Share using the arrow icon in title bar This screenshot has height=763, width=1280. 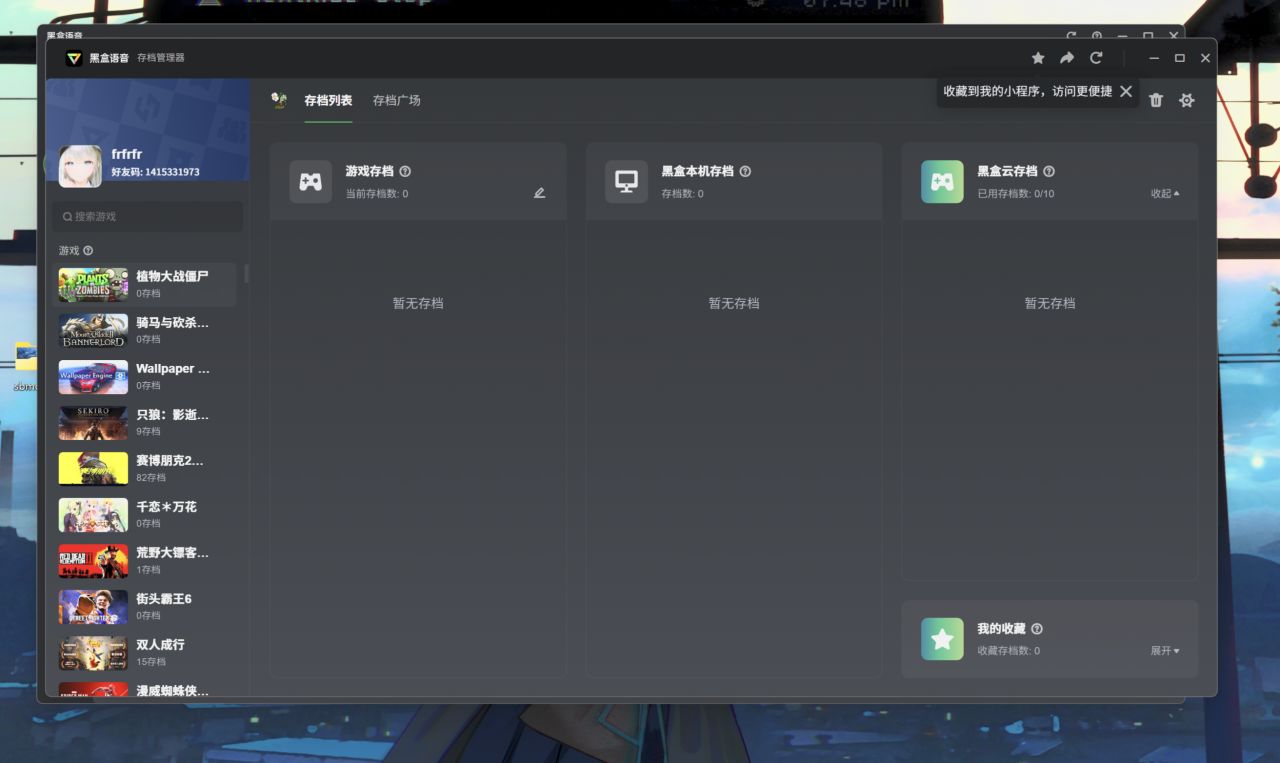(x=1067, y=58)
